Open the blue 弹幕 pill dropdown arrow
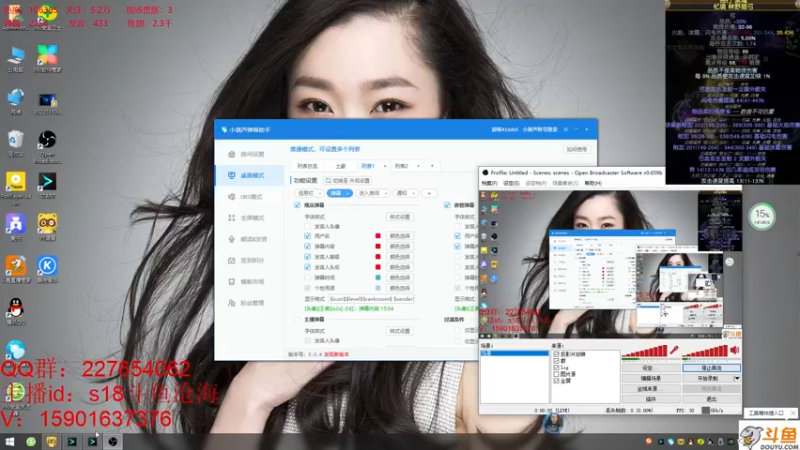The width and height of the screenshot is (800, 450). (347, 193)
